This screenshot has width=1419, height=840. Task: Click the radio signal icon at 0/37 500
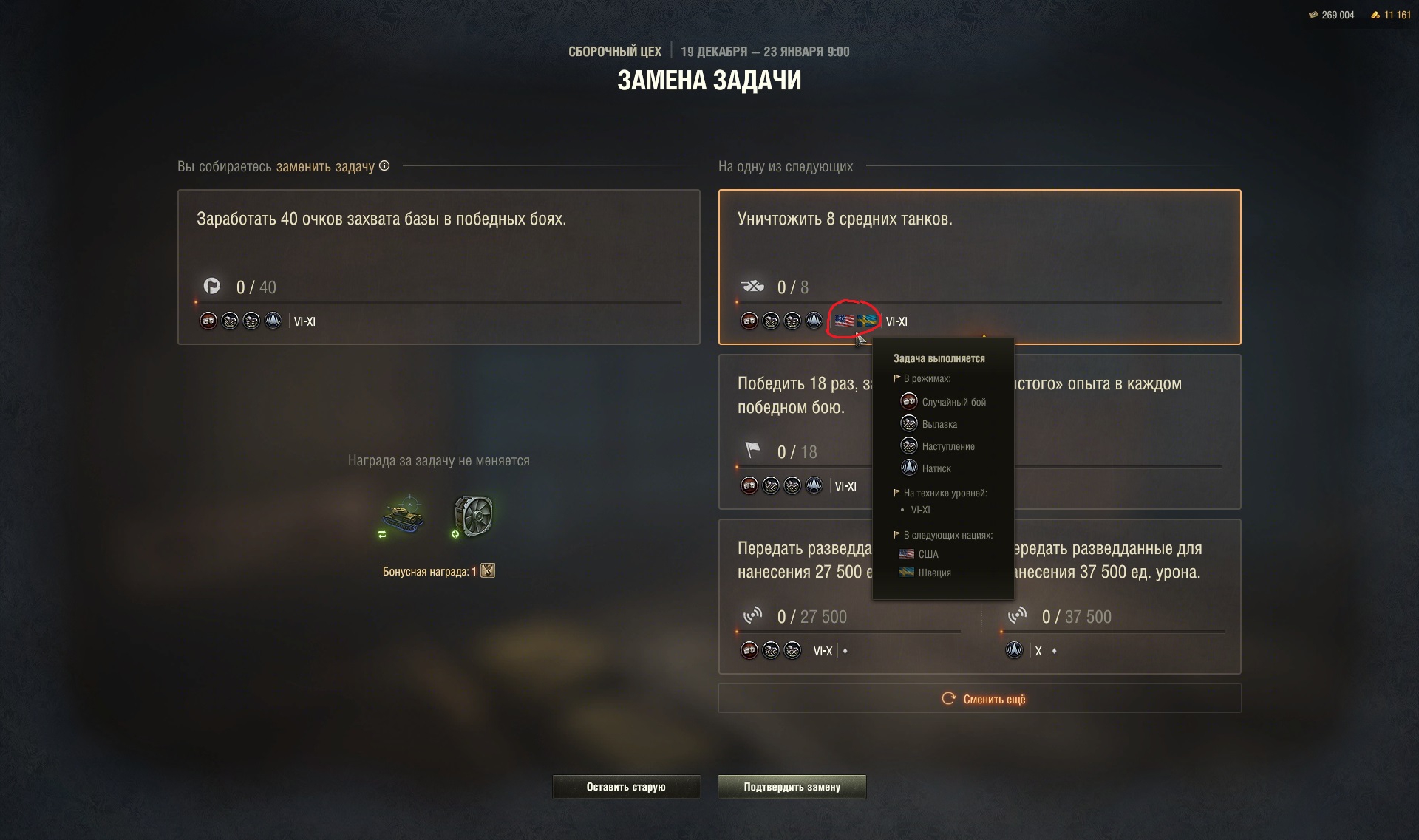1018,615
